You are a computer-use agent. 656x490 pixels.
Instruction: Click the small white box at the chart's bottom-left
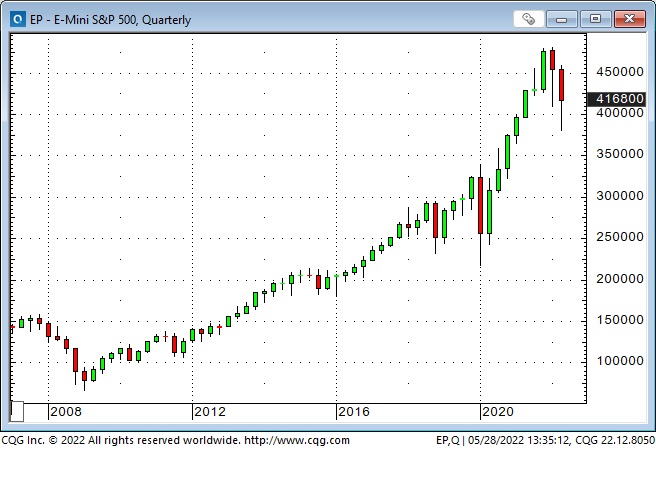pos(17,412)
